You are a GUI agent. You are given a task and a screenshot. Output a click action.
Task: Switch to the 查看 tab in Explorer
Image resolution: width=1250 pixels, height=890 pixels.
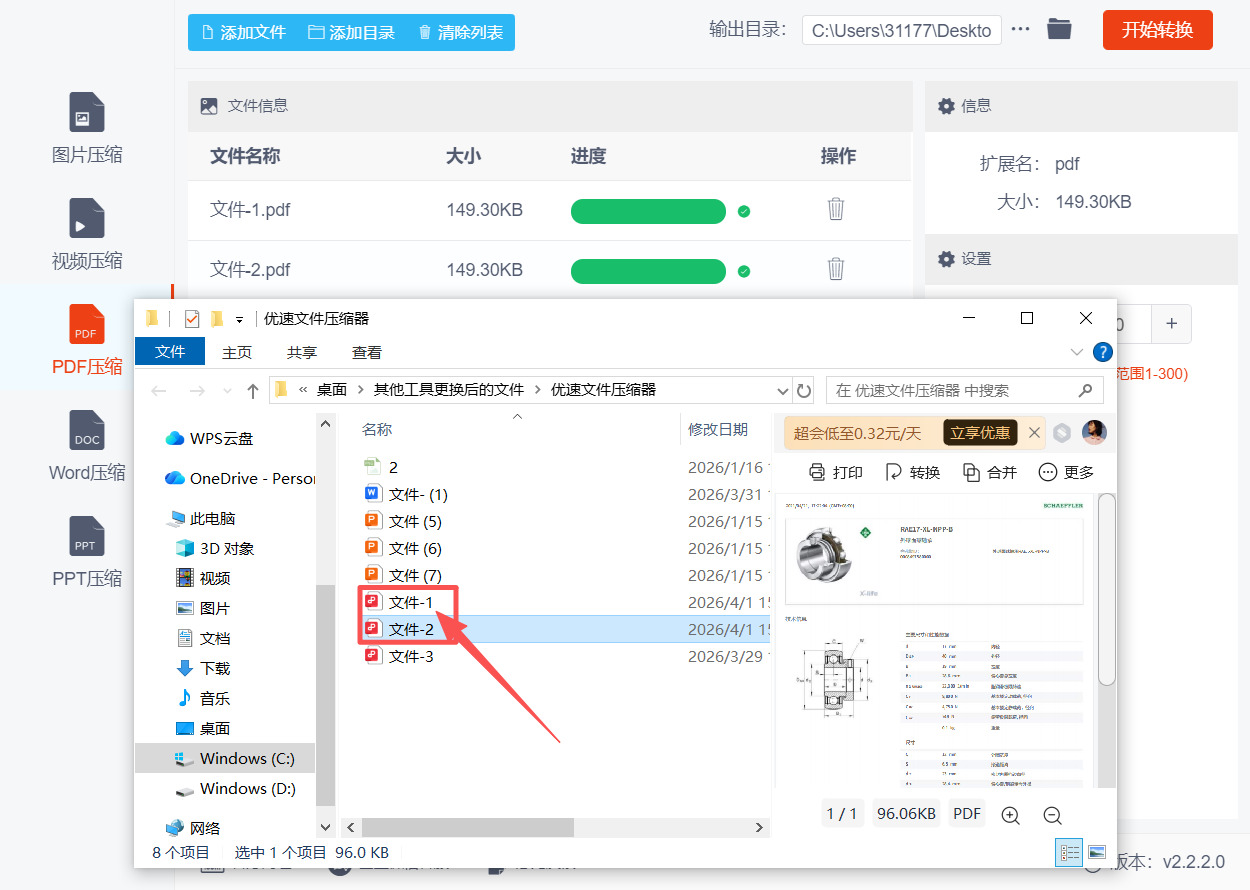(x=367, y=352)
